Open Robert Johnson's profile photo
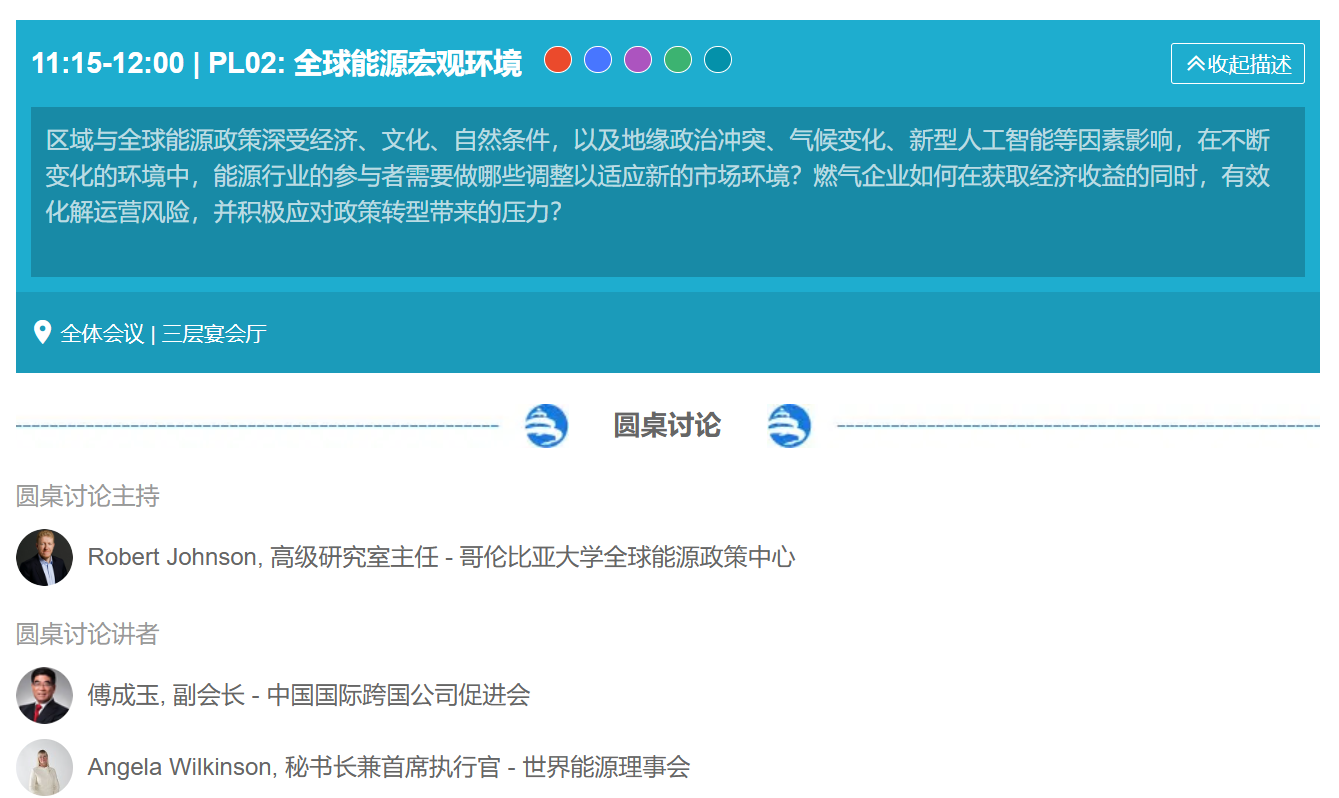This screenshot has width=1339, height=798. coord(44,557)
